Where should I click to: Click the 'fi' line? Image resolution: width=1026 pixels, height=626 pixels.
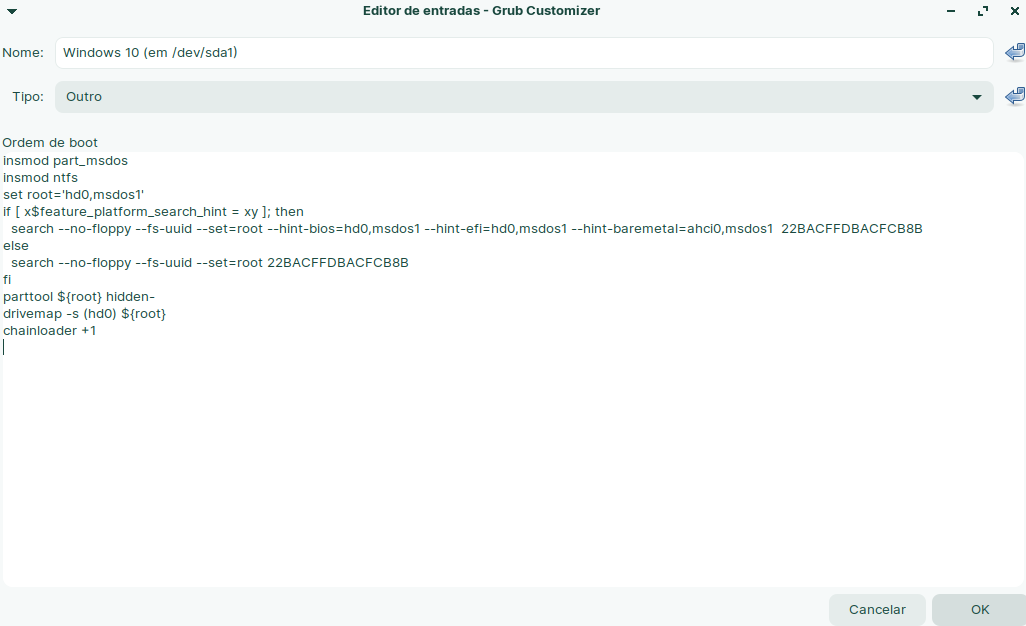7,280
